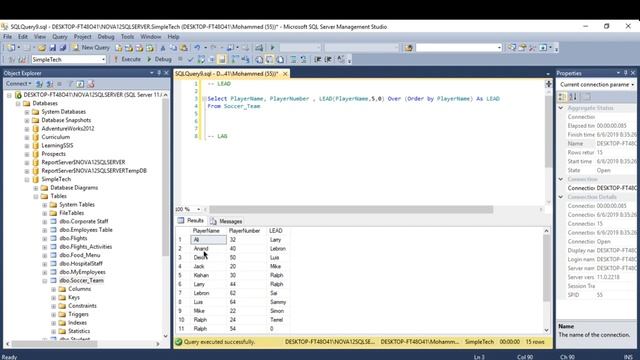Open the Edit menu

pyautogui.click(x=23, y=37)
